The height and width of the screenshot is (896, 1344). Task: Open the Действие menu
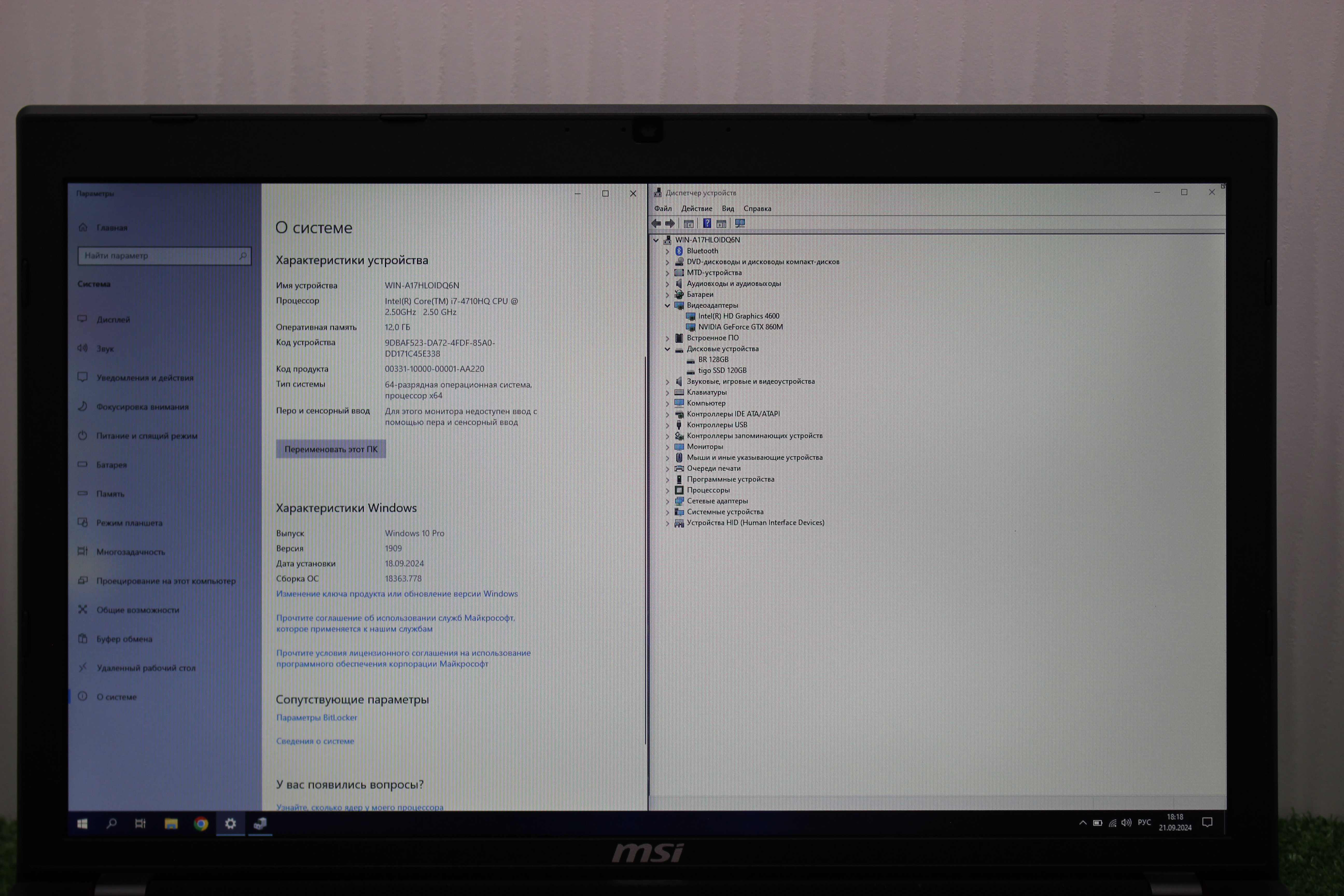click(696, 208)
